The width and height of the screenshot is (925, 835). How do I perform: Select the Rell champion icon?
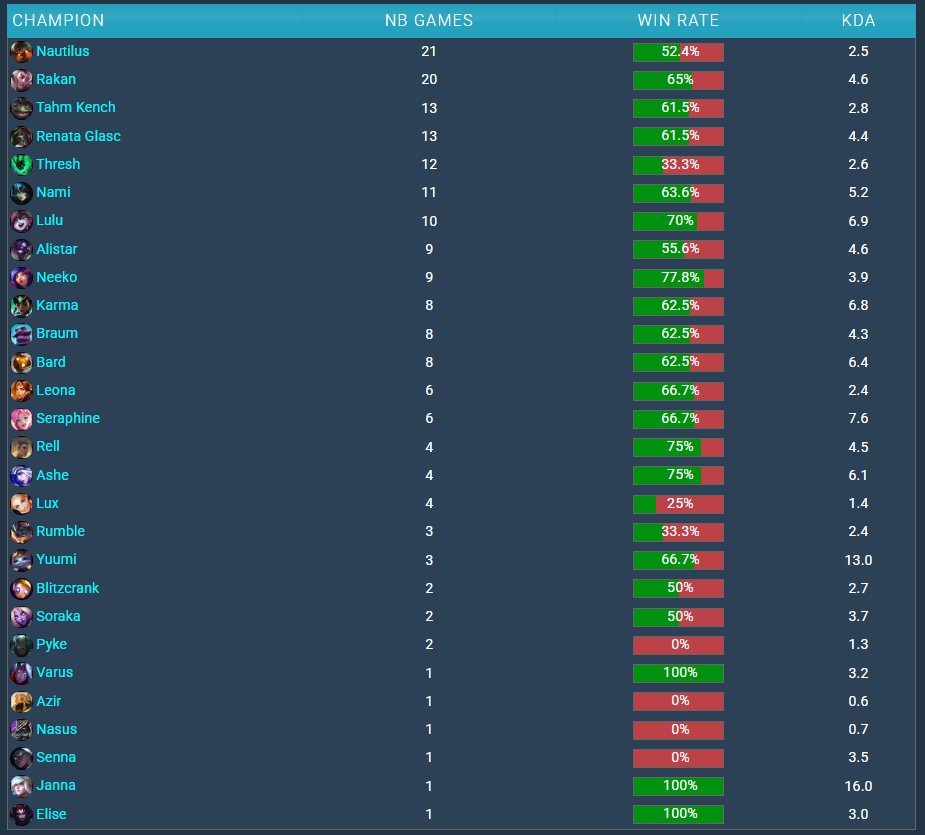tap(21, 447)
